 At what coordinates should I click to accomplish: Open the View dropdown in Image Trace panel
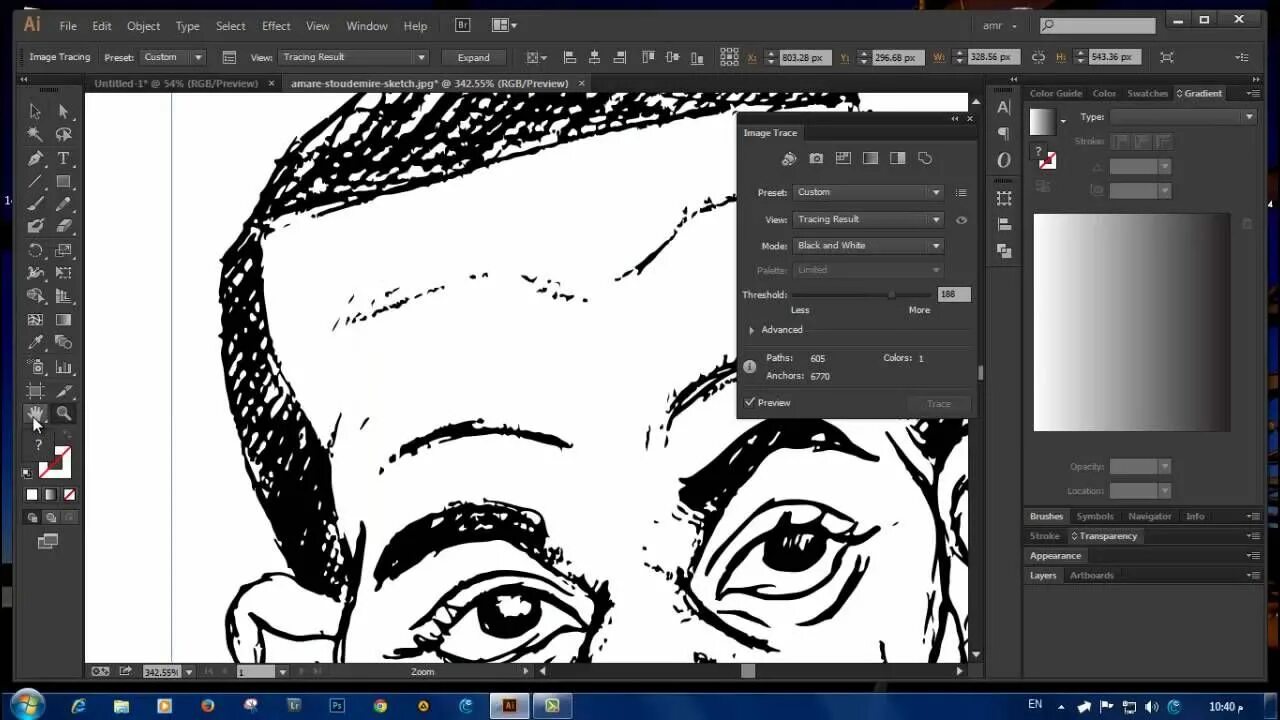coord(868,219)
